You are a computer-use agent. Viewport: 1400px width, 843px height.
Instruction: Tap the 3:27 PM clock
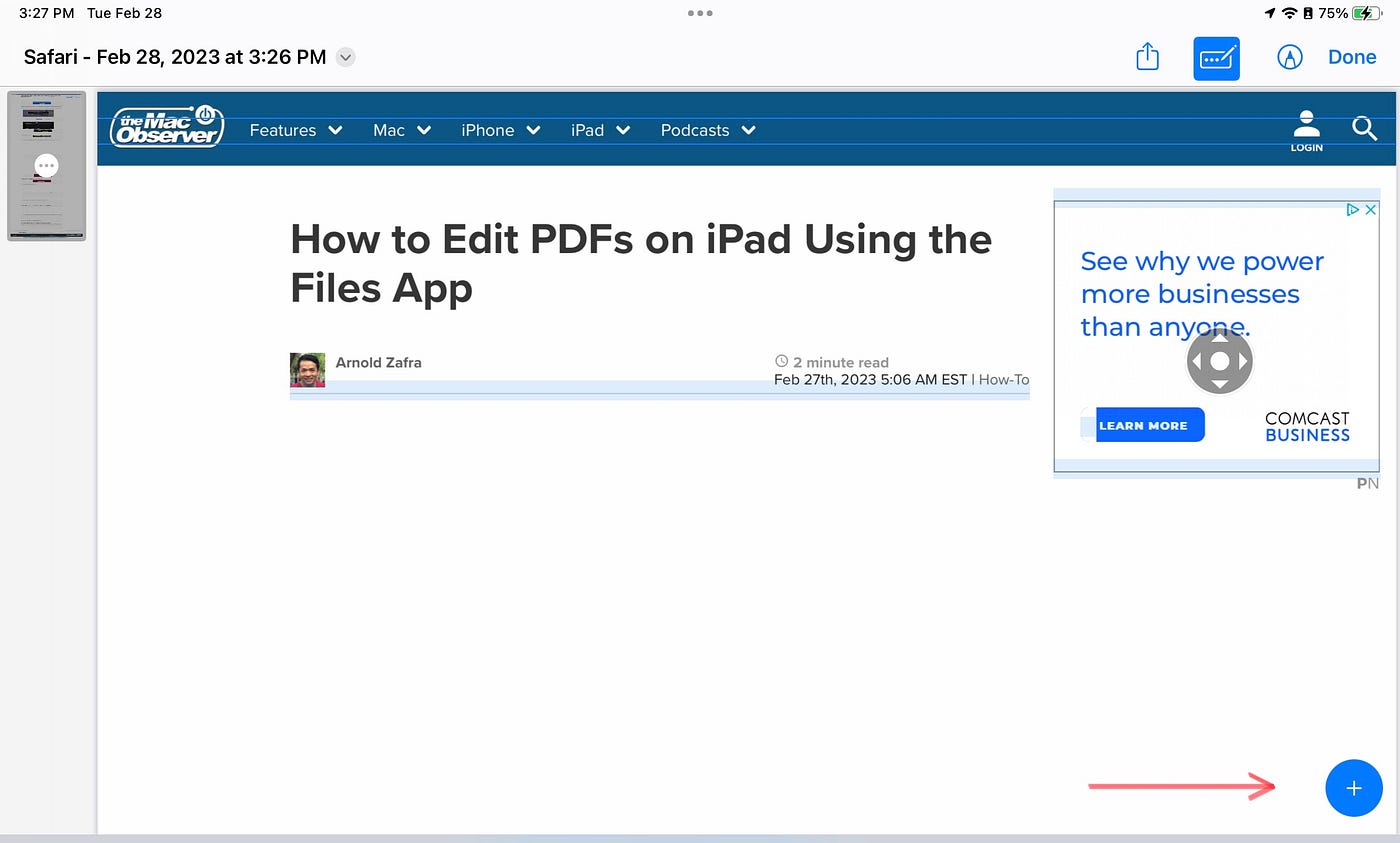tap(47, 13)
